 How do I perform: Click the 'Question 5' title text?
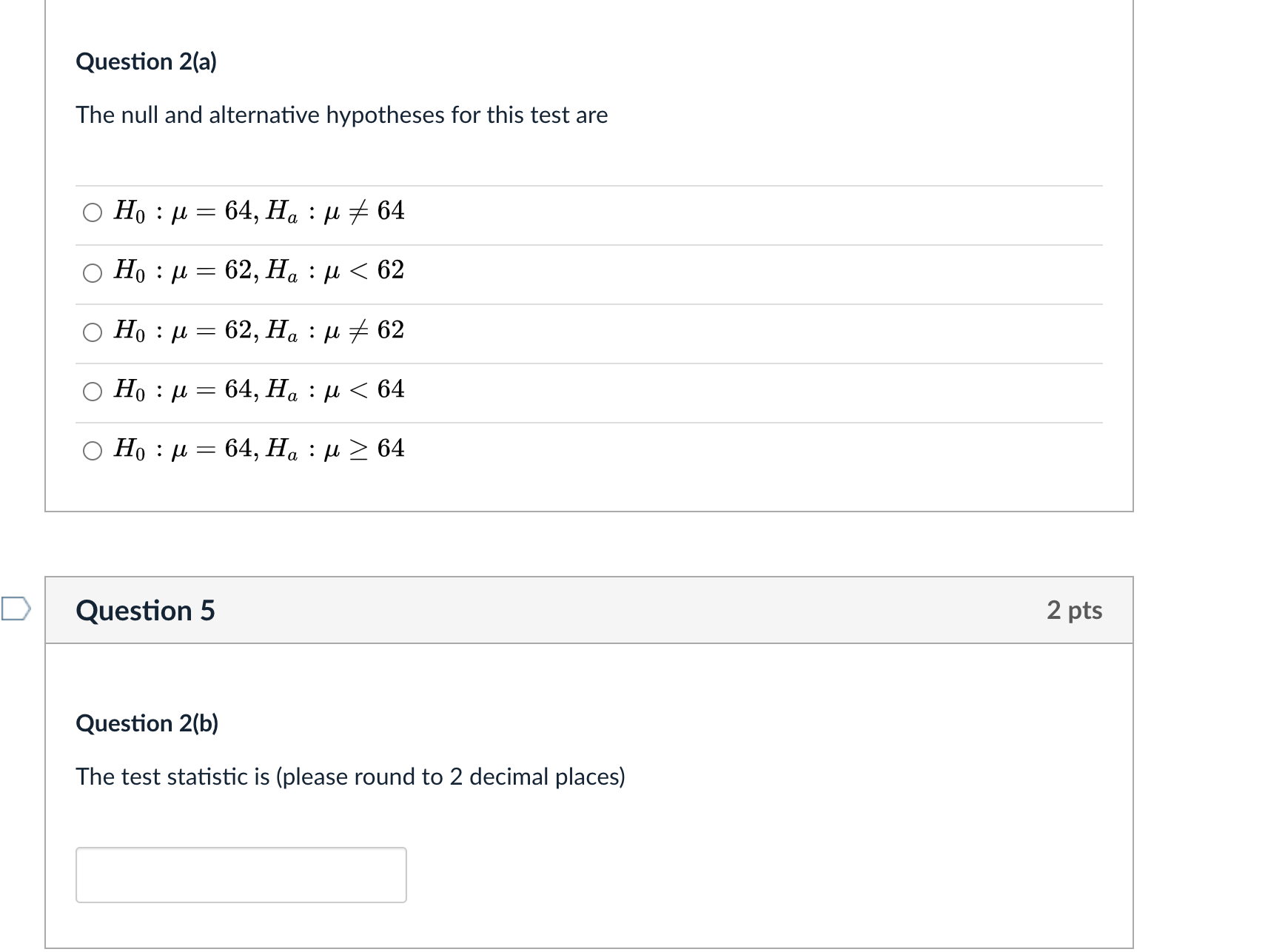pyautogui.click(x=145, y=611)
